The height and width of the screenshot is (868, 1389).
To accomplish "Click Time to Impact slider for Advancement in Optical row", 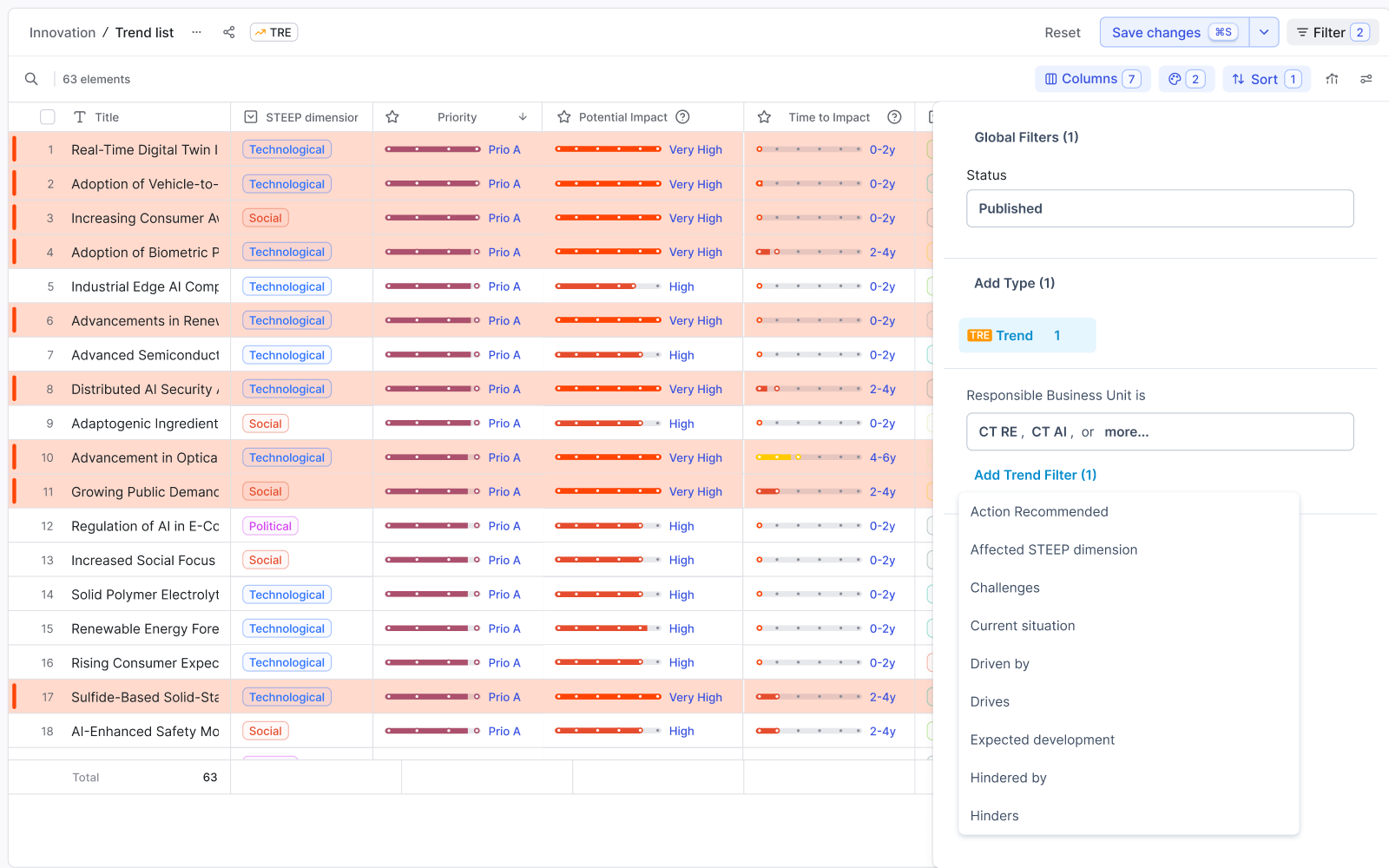I will tap(809, 457).
